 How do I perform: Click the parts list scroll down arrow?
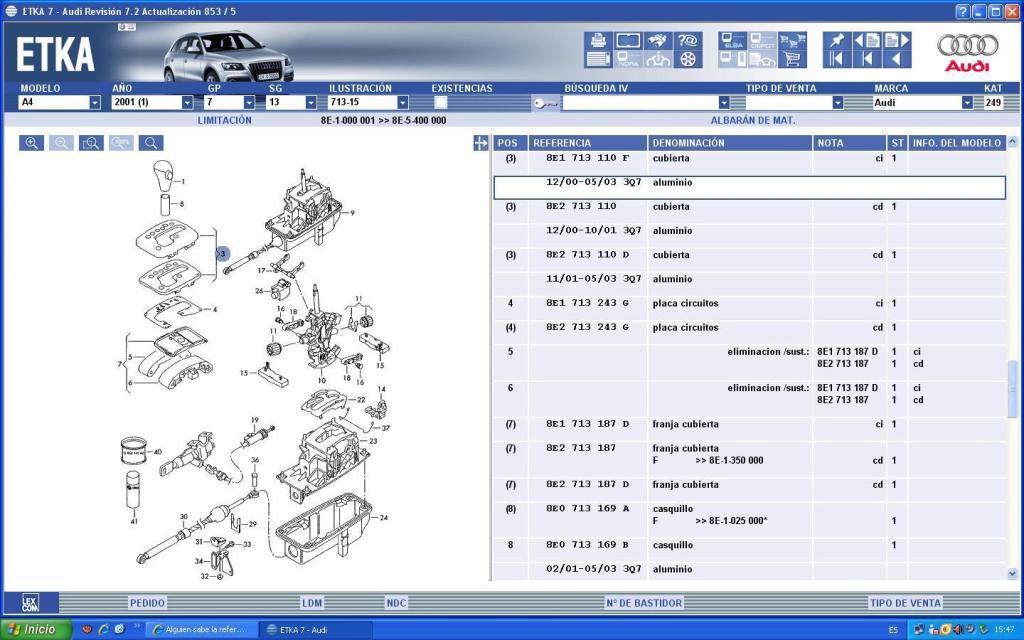click(x=1012, y=573)
